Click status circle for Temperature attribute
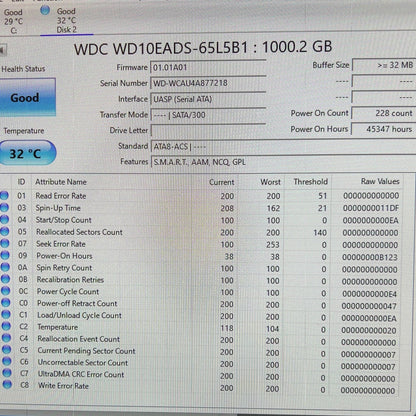 (6, 326)
